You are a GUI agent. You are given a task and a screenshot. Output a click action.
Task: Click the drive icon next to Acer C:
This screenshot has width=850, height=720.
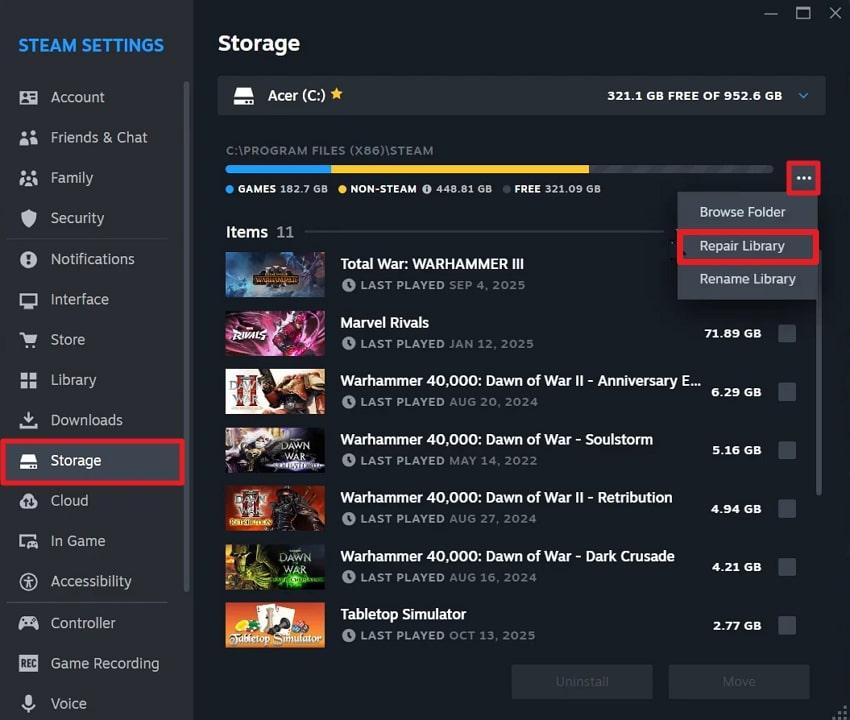[x=245, y=95]
